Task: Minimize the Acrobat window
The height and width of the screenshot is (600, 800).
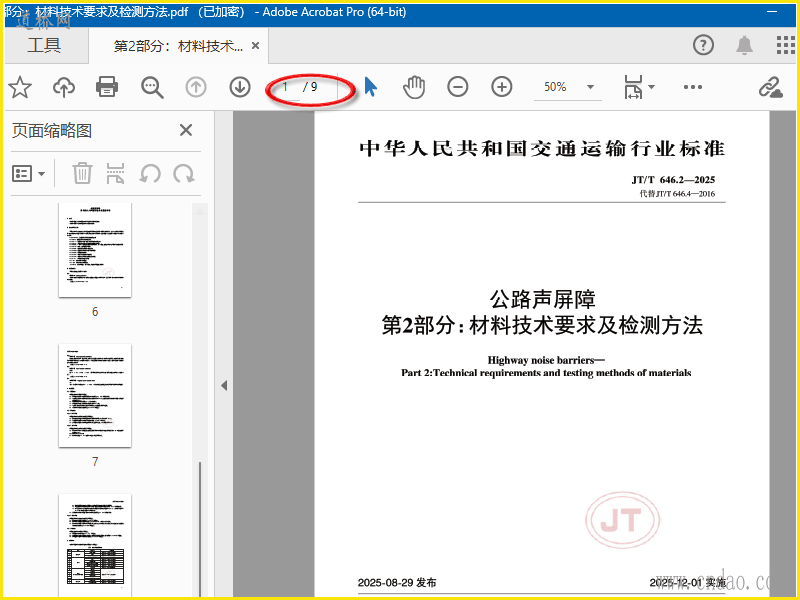Action: (772, 12)
